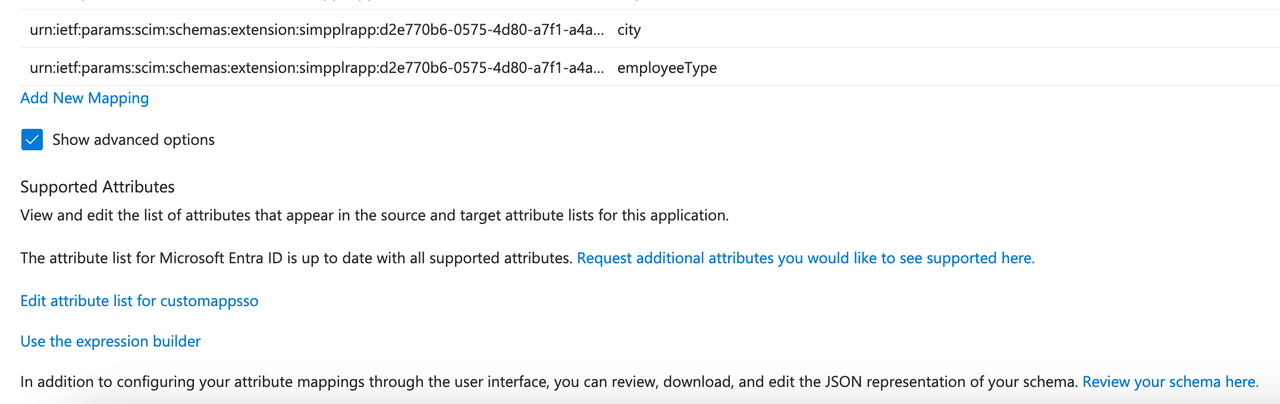Click the Add New Mapping link
The height and width of the screenshot is (404, 1280).
84,98
